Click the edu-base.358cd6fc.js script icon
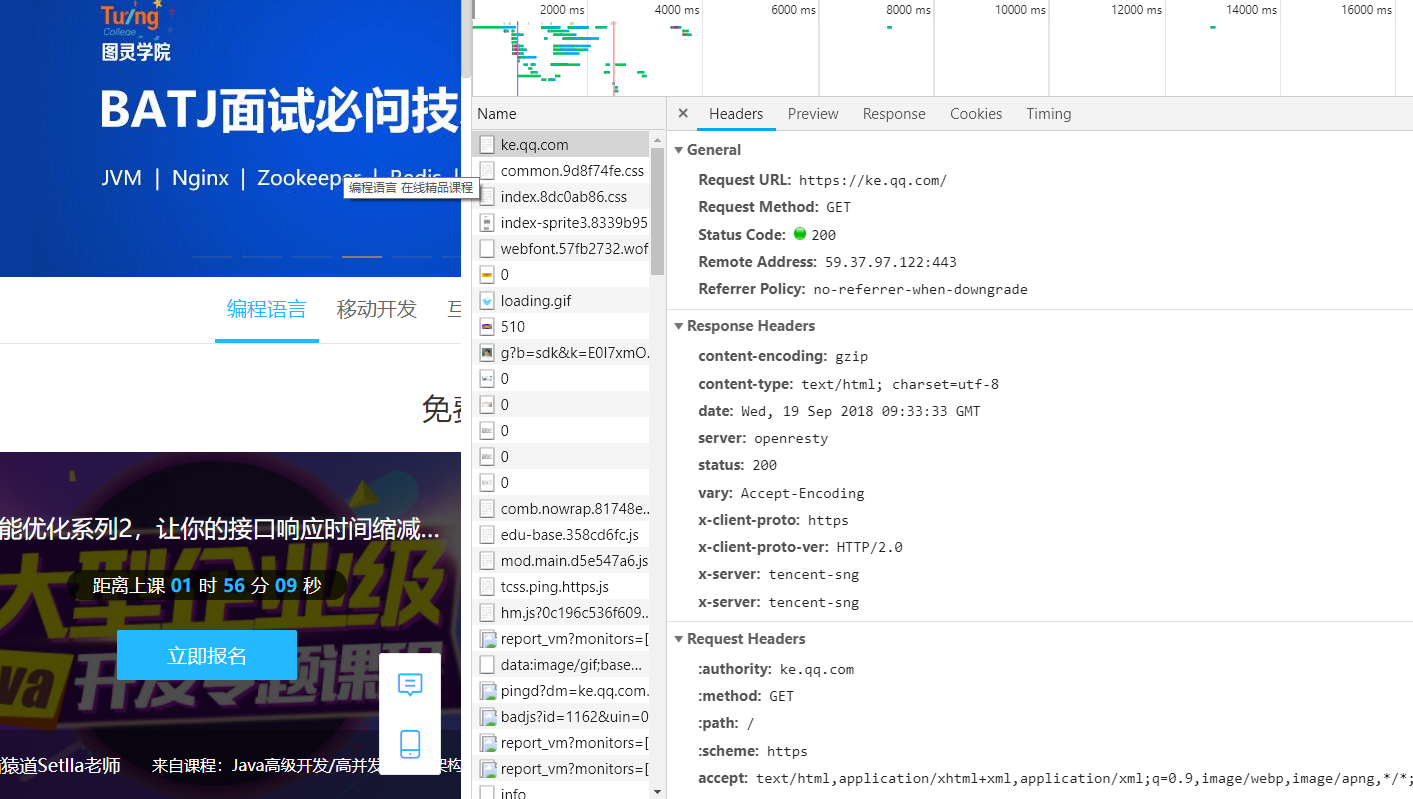 point(487,535)
